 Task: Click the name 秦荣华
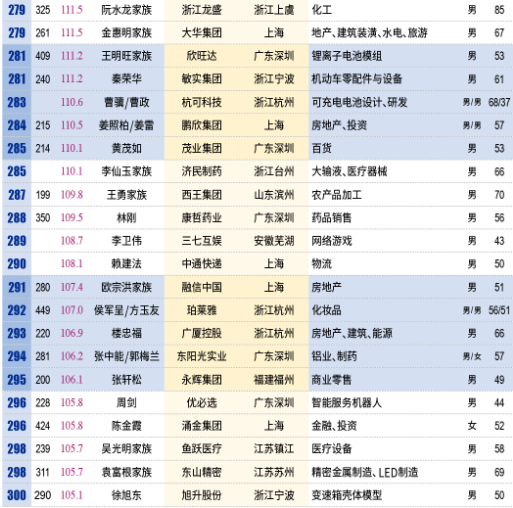point(127,79)
